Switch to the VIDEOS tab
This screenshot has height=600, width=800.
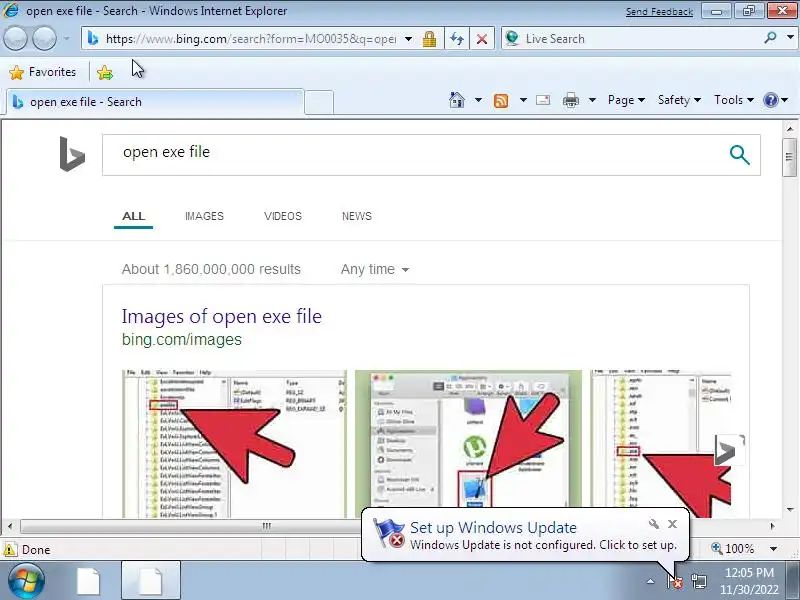pos(283,216)
